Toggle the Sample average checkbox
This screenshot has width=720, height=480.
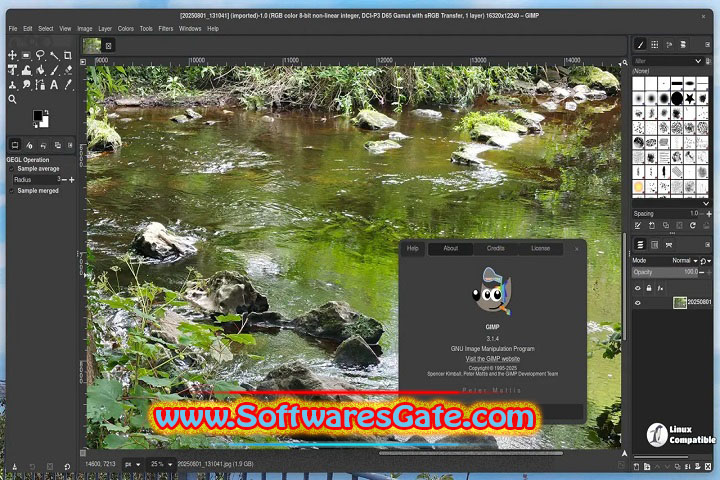(12, 169)
